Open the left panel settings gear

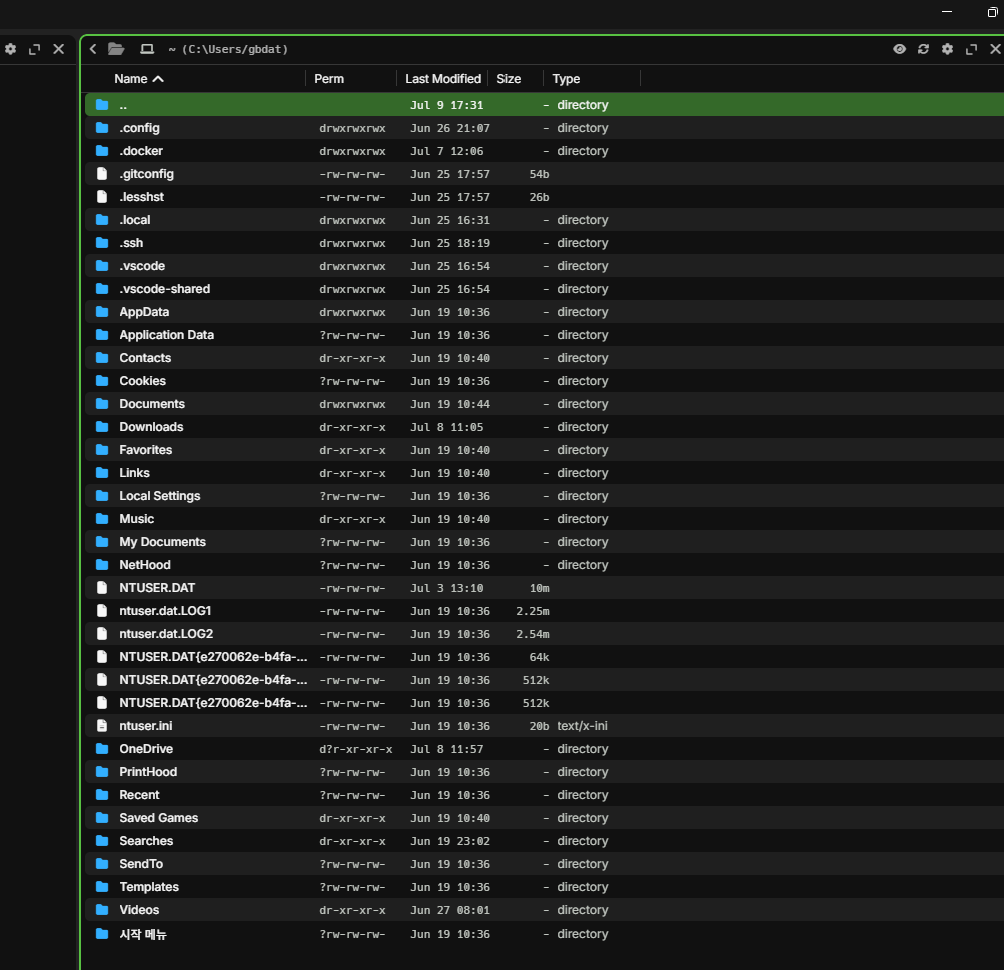pyautogui.click(x=11, y=49)
